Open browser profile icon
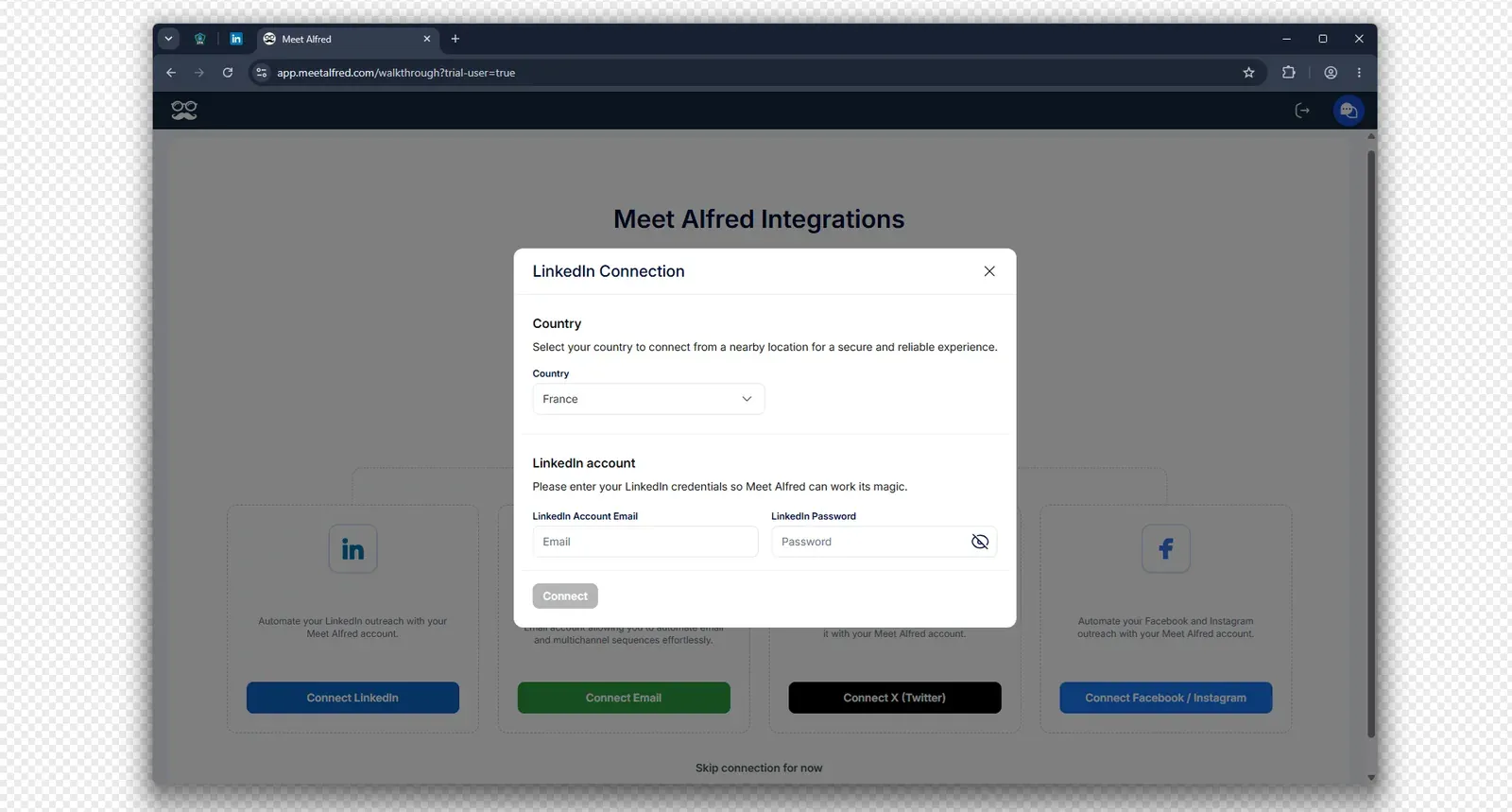Image resolution: width=1512 pixels, height=812 pixels. click(1331, 73)
